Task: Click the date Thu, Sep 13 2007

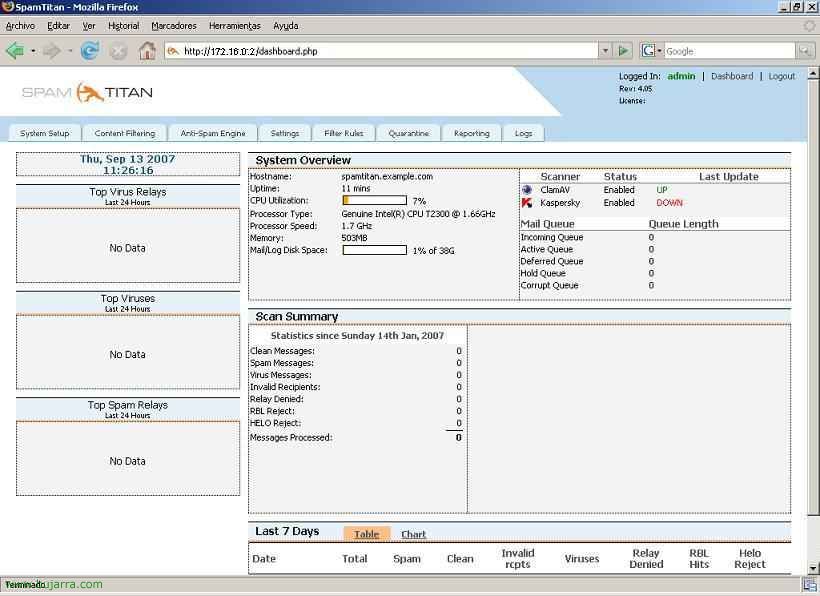Action: [128, 159]
